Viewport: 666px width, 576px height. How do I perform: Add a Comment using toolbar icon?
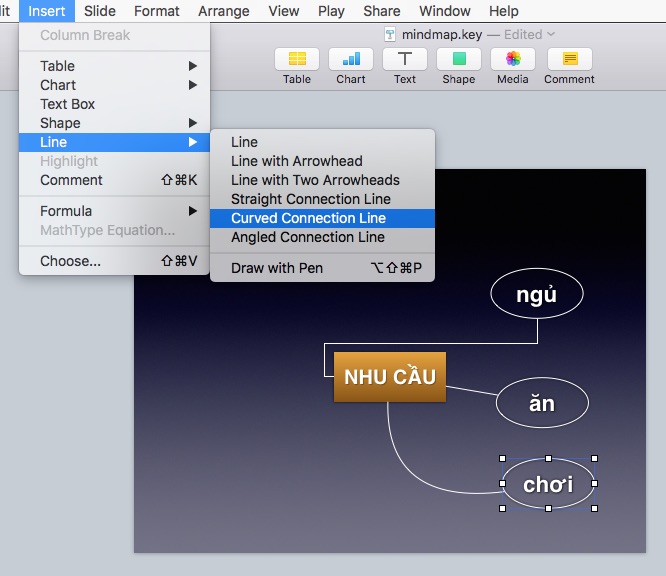coord(569,59)
